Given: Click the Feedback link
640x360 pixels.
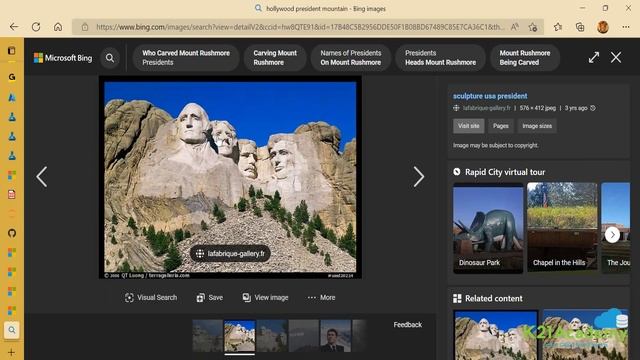Looking at the screenshot, I should pyautogui.click(x=407, y=325).
